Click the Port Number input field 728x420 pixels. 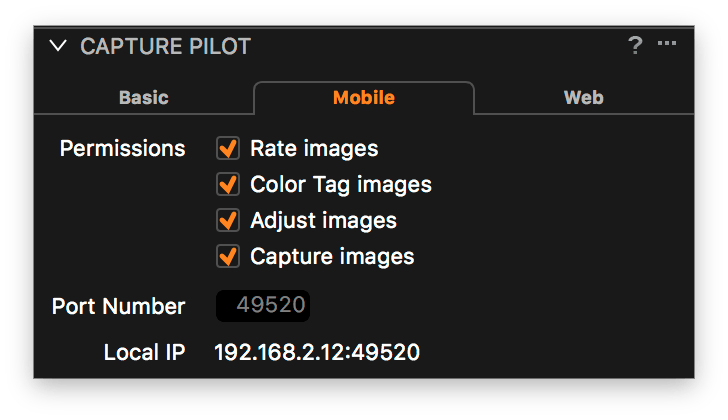(x=263, y=305)
